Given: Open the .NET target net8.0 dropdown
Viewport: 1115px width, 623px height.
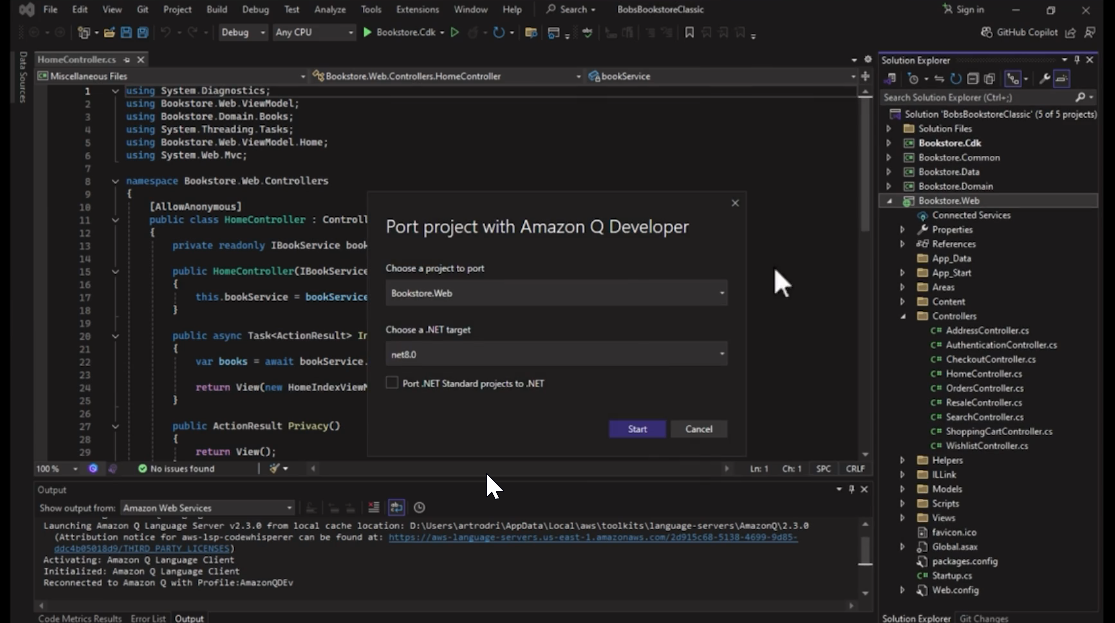Looking at the screenshot, I should pos(556,353).
